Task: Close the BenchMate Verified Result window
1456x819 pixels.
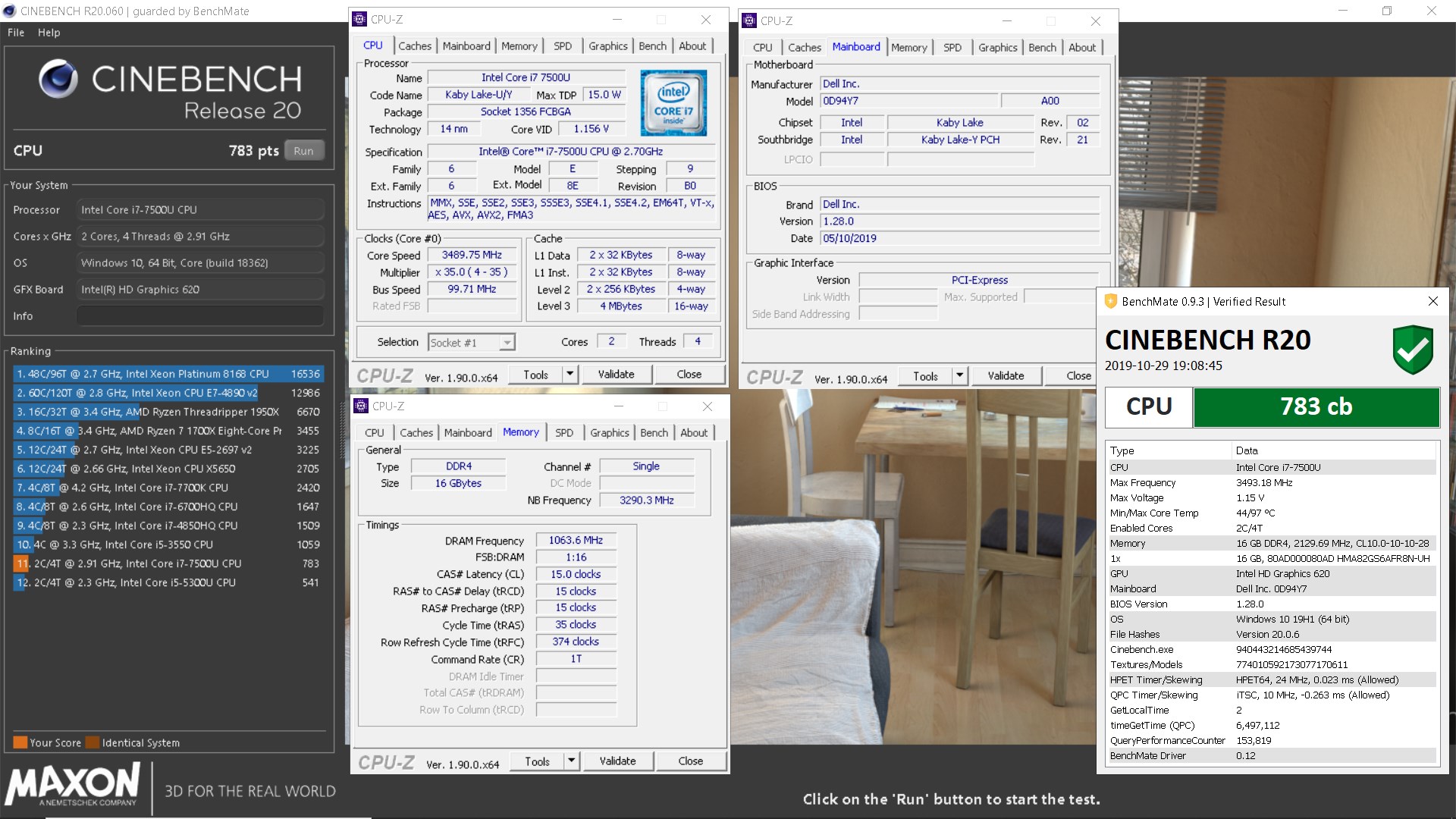Action: click(x=1432, y=301)
